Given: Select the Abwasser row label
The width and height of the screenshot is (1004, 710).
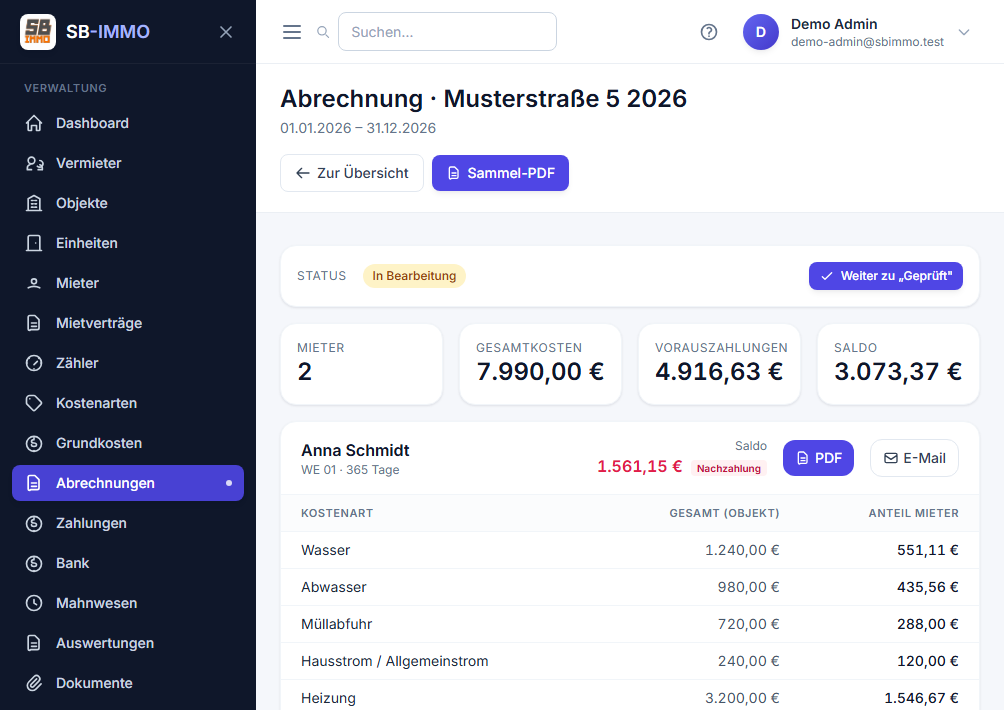Looking at the screenshot, I should point(334,587).
